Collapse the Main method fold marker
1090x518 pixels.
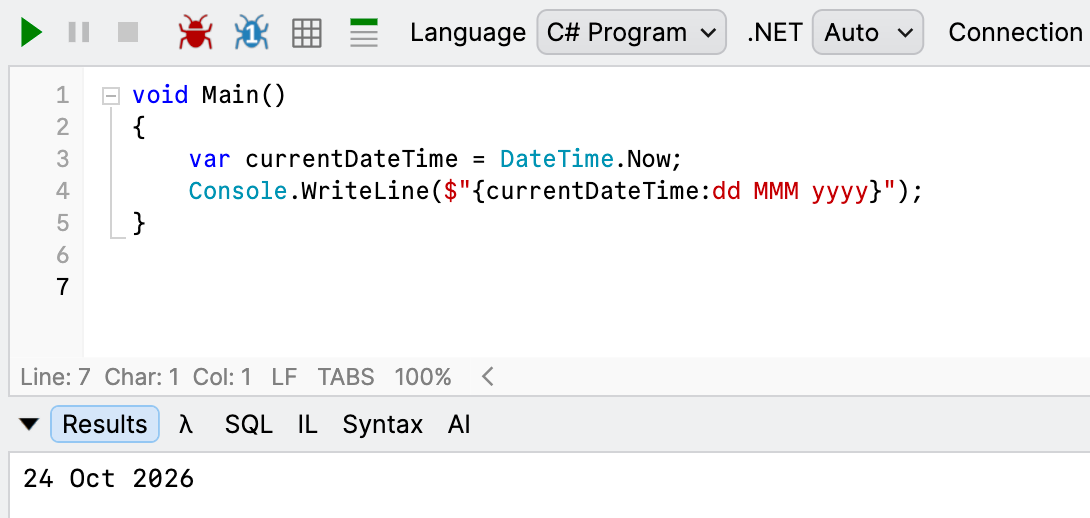coord(111,95)
